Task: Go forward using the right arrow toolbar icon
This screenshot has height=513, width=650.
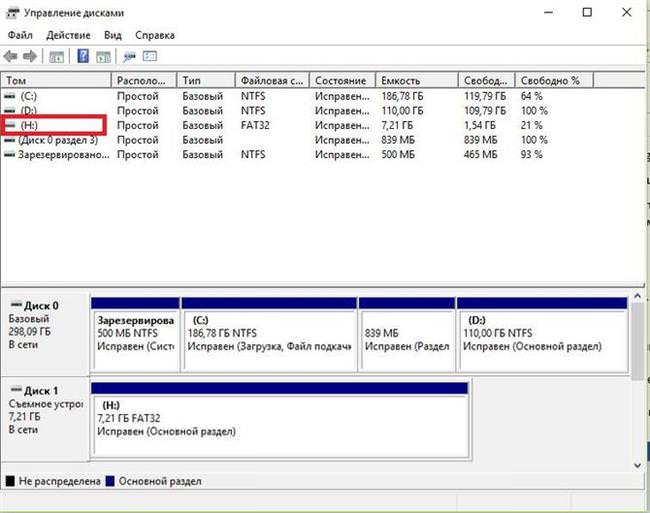Action: point(29,56)
